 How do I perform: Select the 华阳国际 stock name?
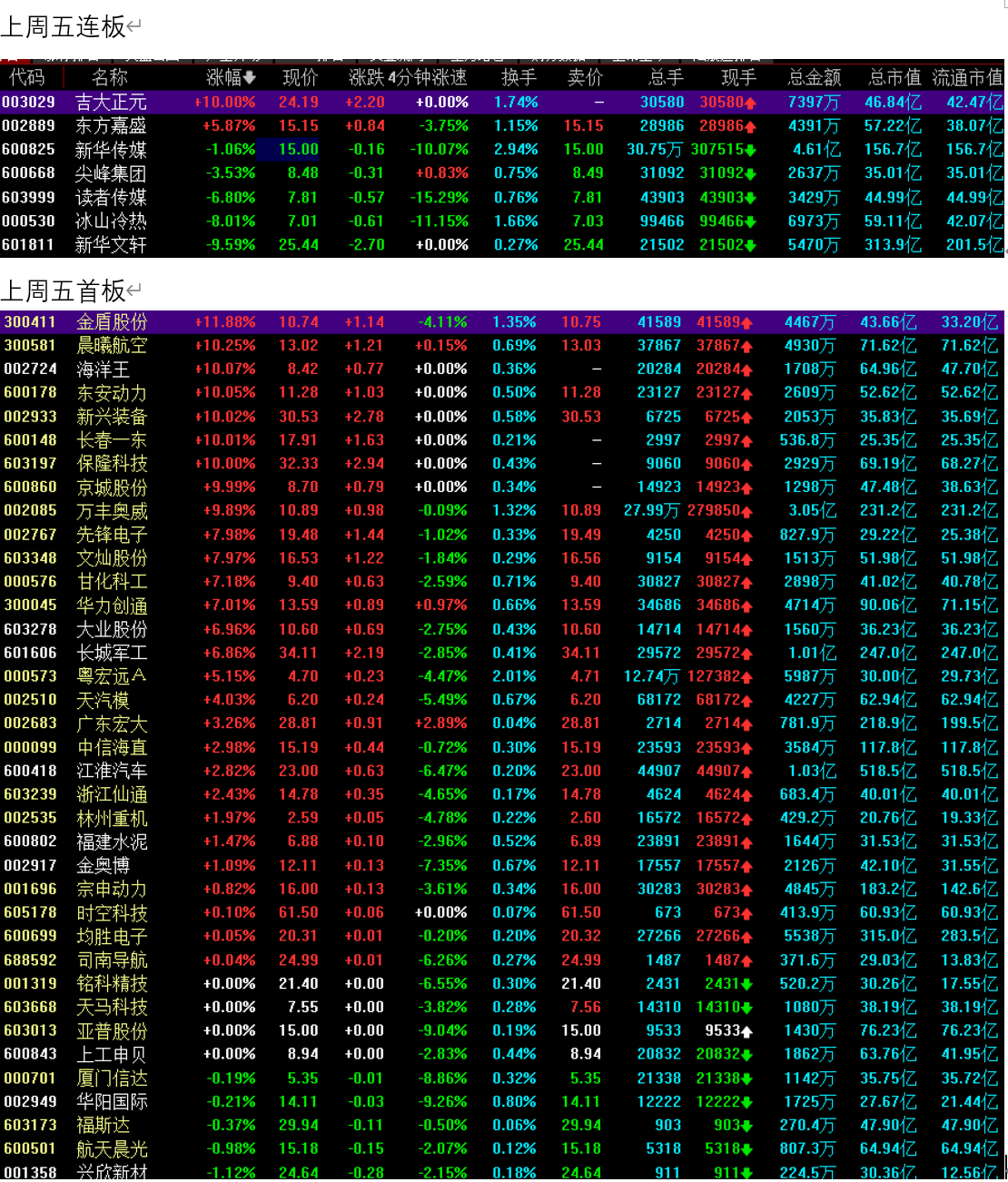tap(112, 1101)
